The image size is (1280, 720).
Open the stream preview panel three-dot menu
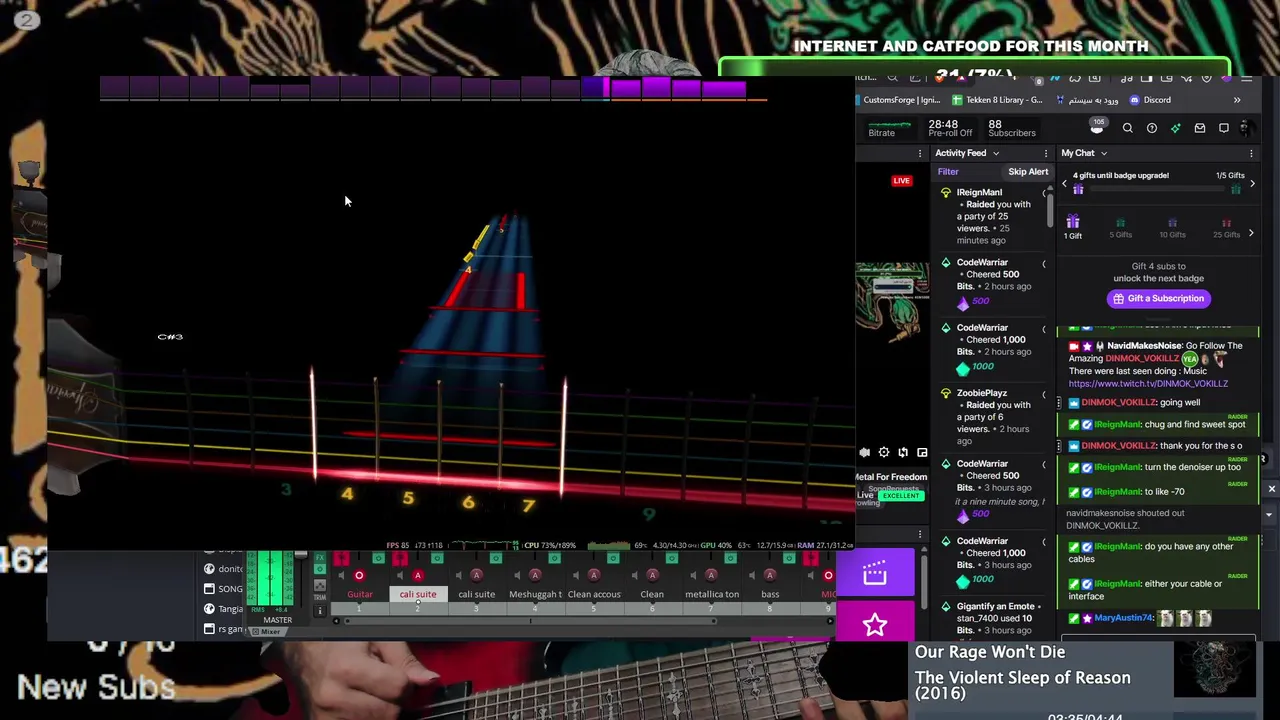coord(920,153)
